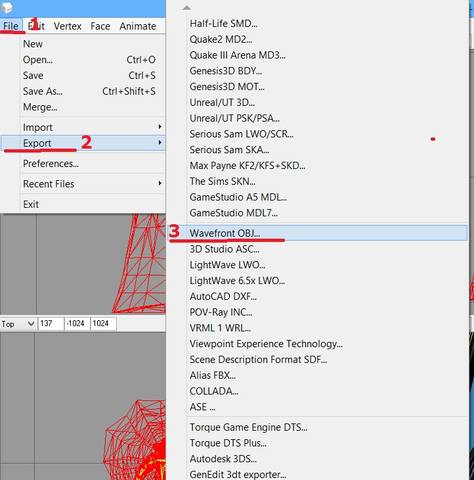This screenshot has width=474, height=480.
Task: Choose Wavefront OBJ export option
Action: click(x=317, y=233)
